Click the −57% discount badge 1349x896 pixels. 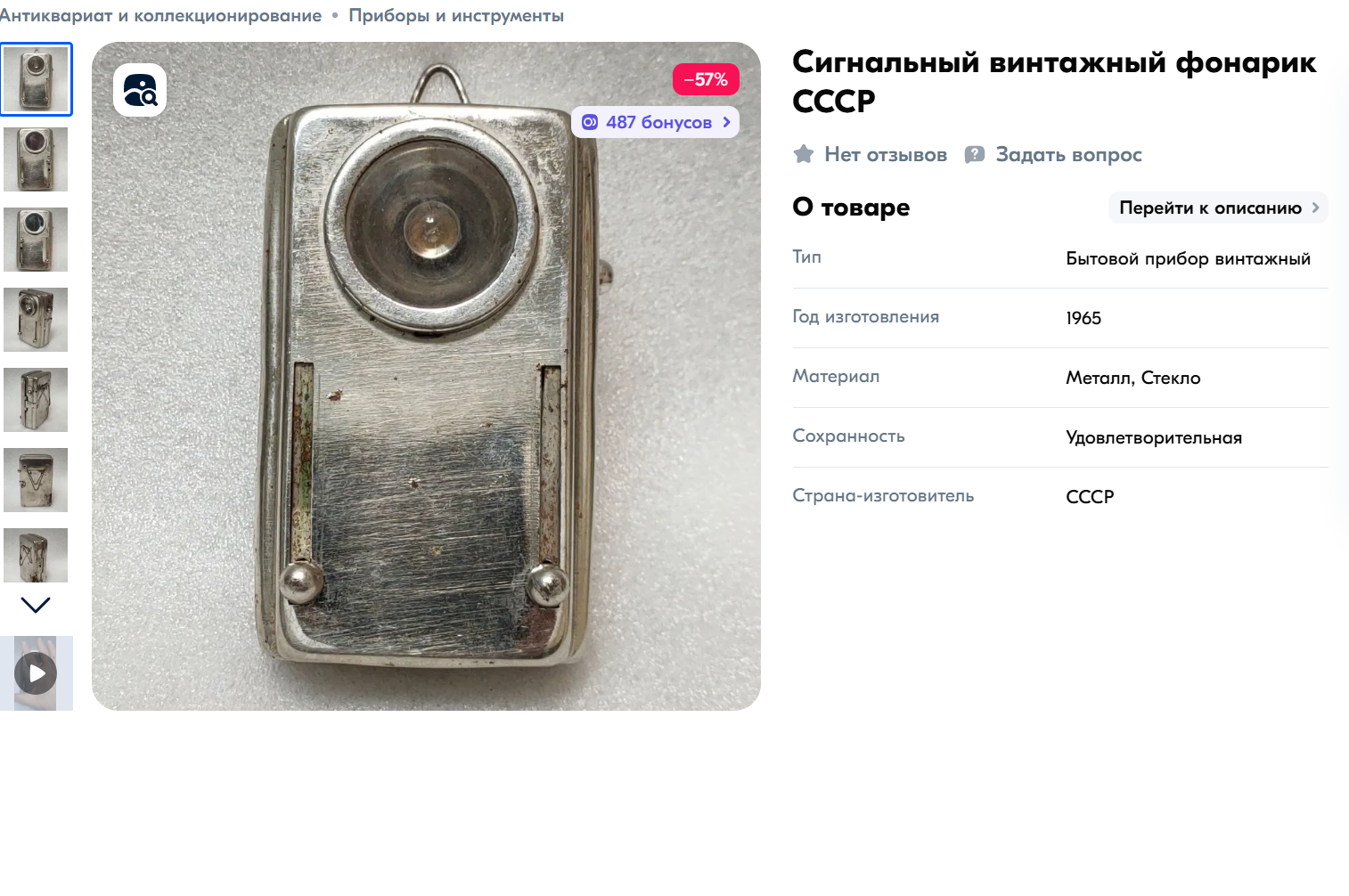(x=706, y=79)
